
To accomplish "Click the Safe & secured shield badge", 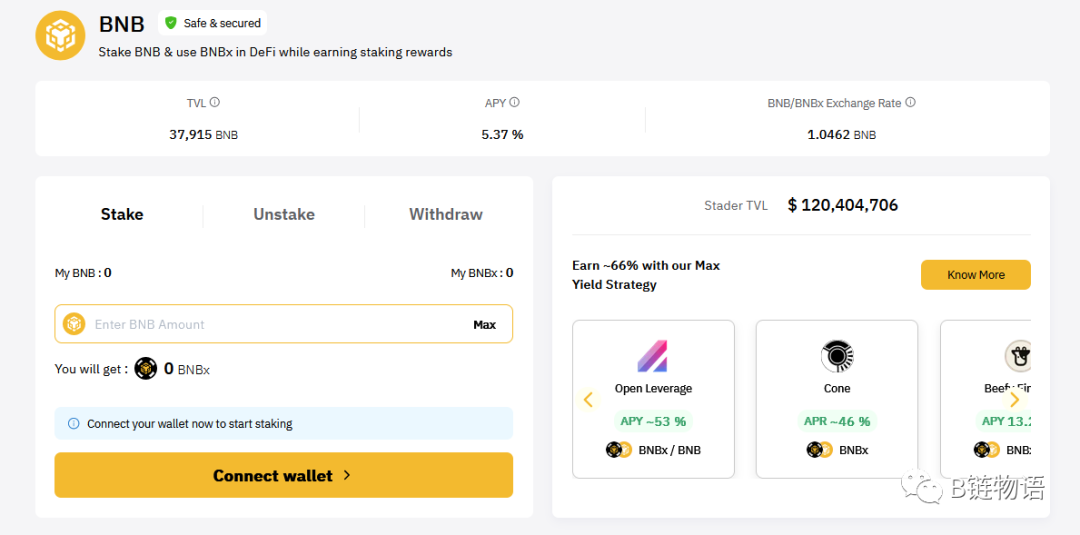I will tap(212, 23).
